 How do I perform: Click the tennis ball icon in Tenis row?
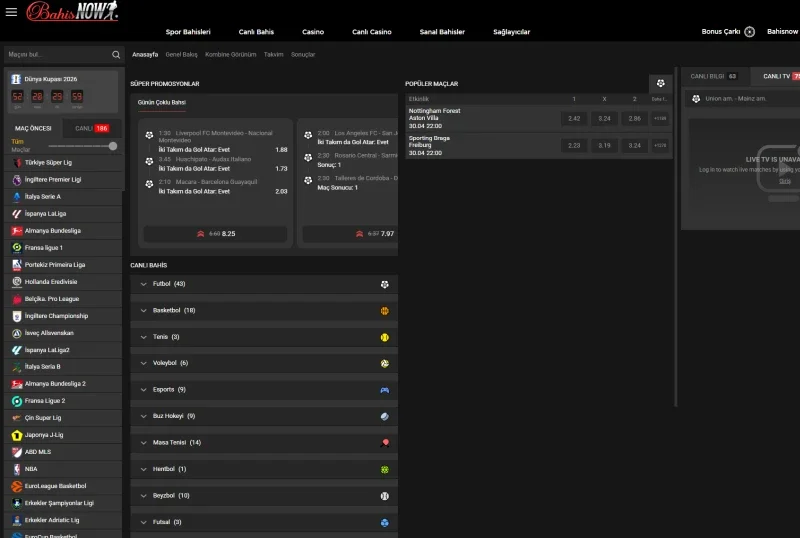click(x=385, y=337)
